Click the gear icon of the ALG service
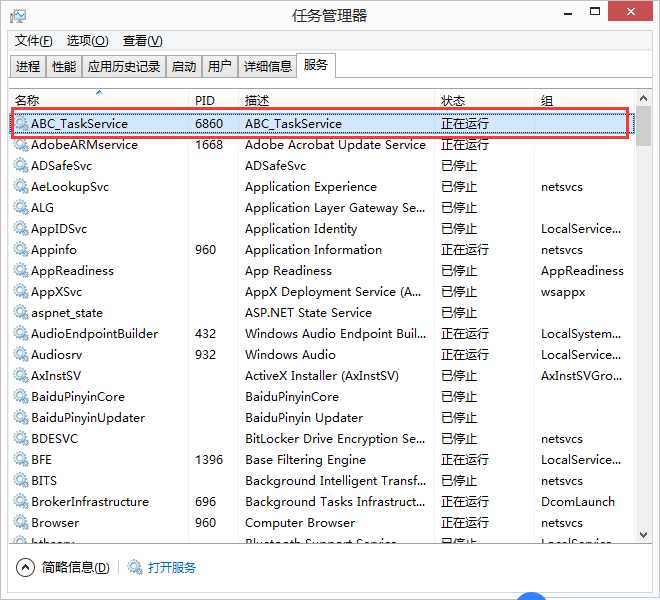 [x=21, y=208]
